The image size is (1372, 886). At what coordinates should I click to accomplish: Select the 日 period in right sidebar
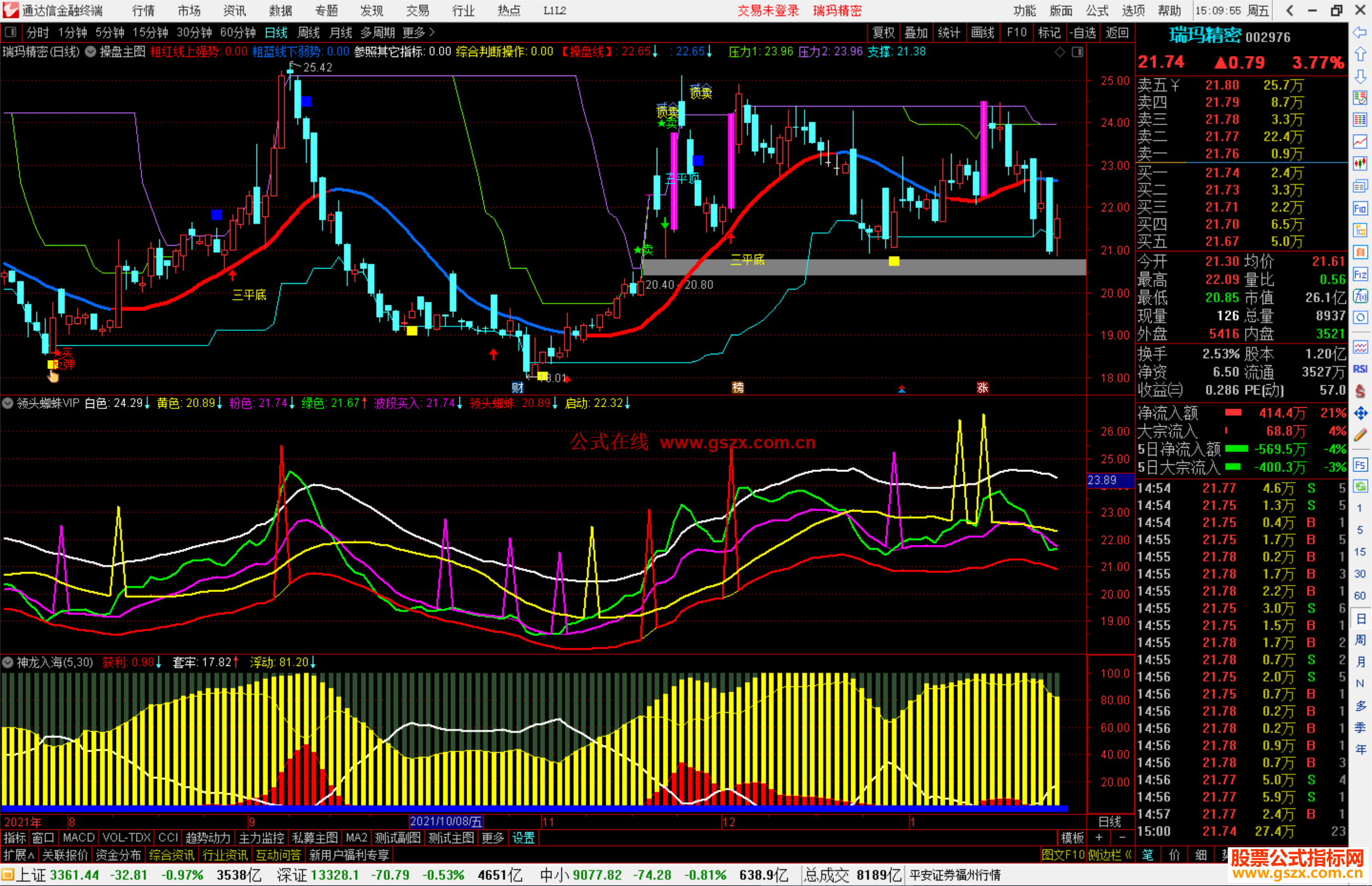pyautogui.click(x=1360, y=618)
